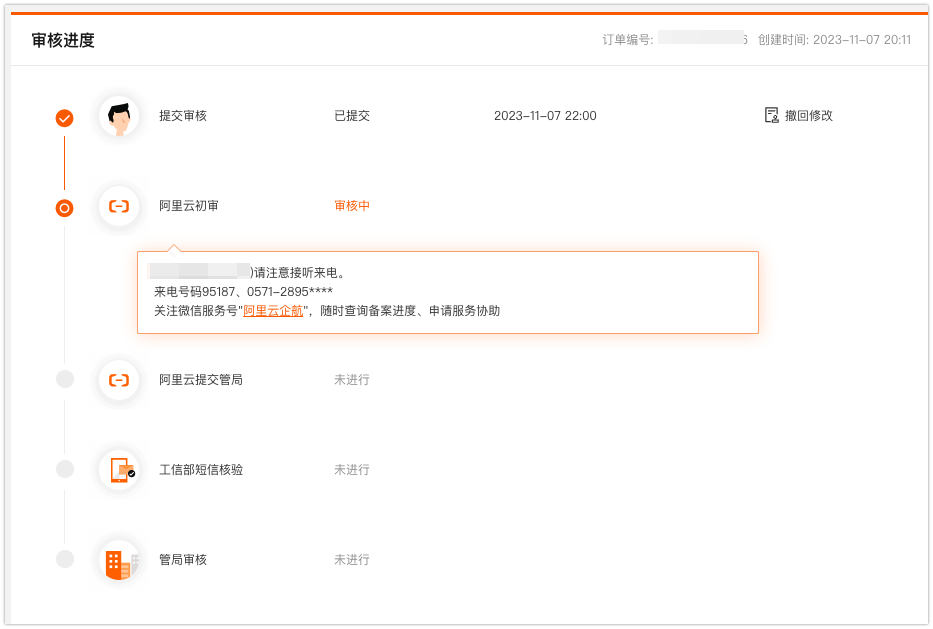Click the 撤回修改 button
Viewport: 933px width, 629px height.
808,115
